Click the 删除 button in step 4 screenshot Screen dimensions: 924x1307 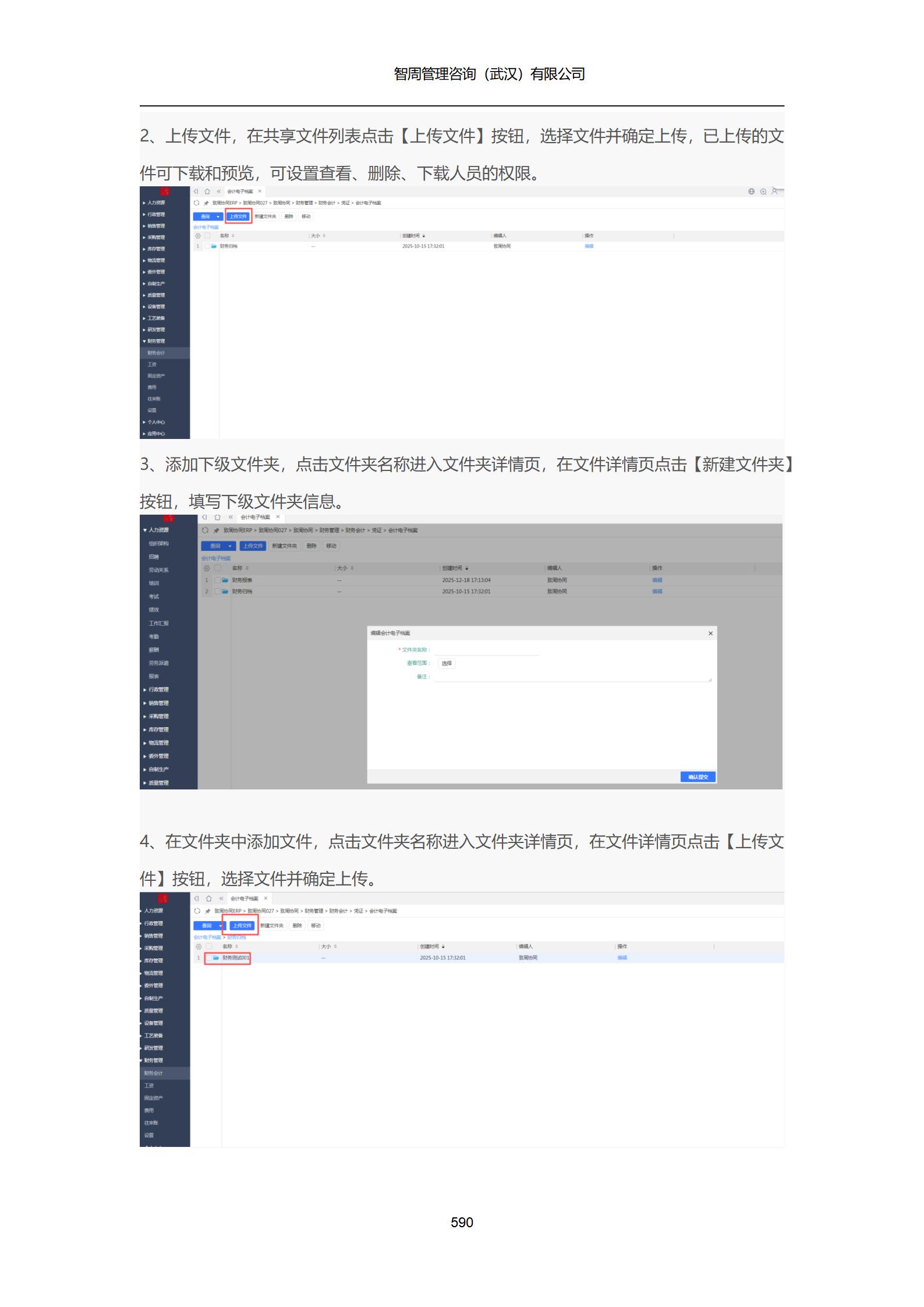298,926
